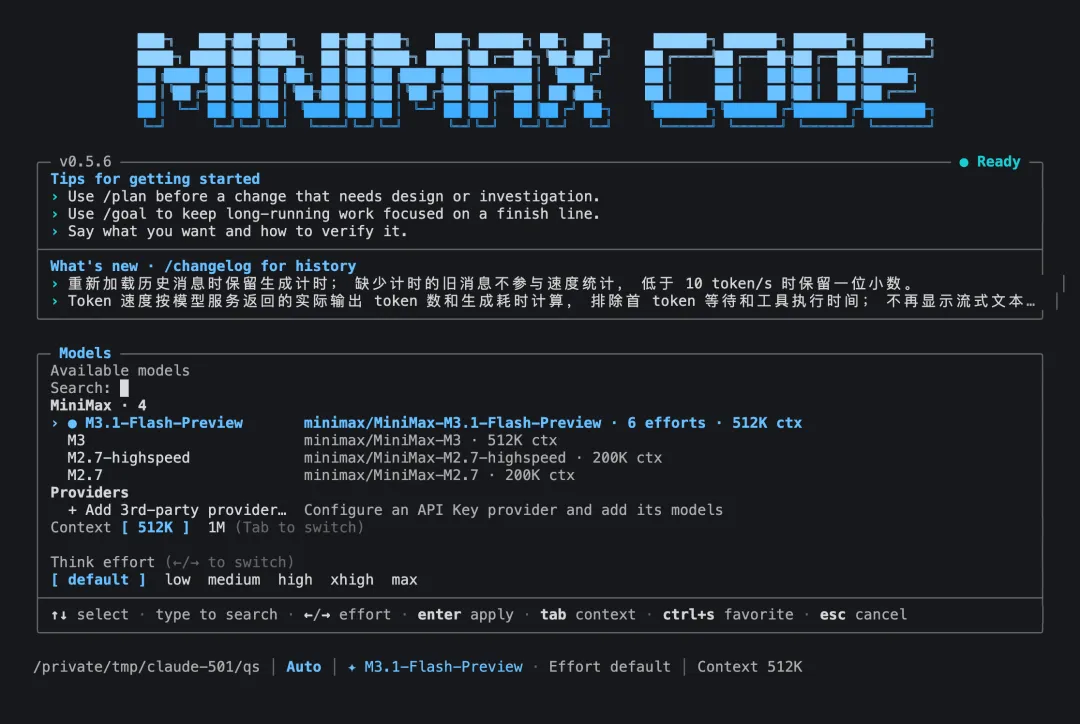Click the 'ctrl+s favorite' hint
The width and height of the screenshot is (1080, 724).
pyautogui.click(x=728, y=614)
